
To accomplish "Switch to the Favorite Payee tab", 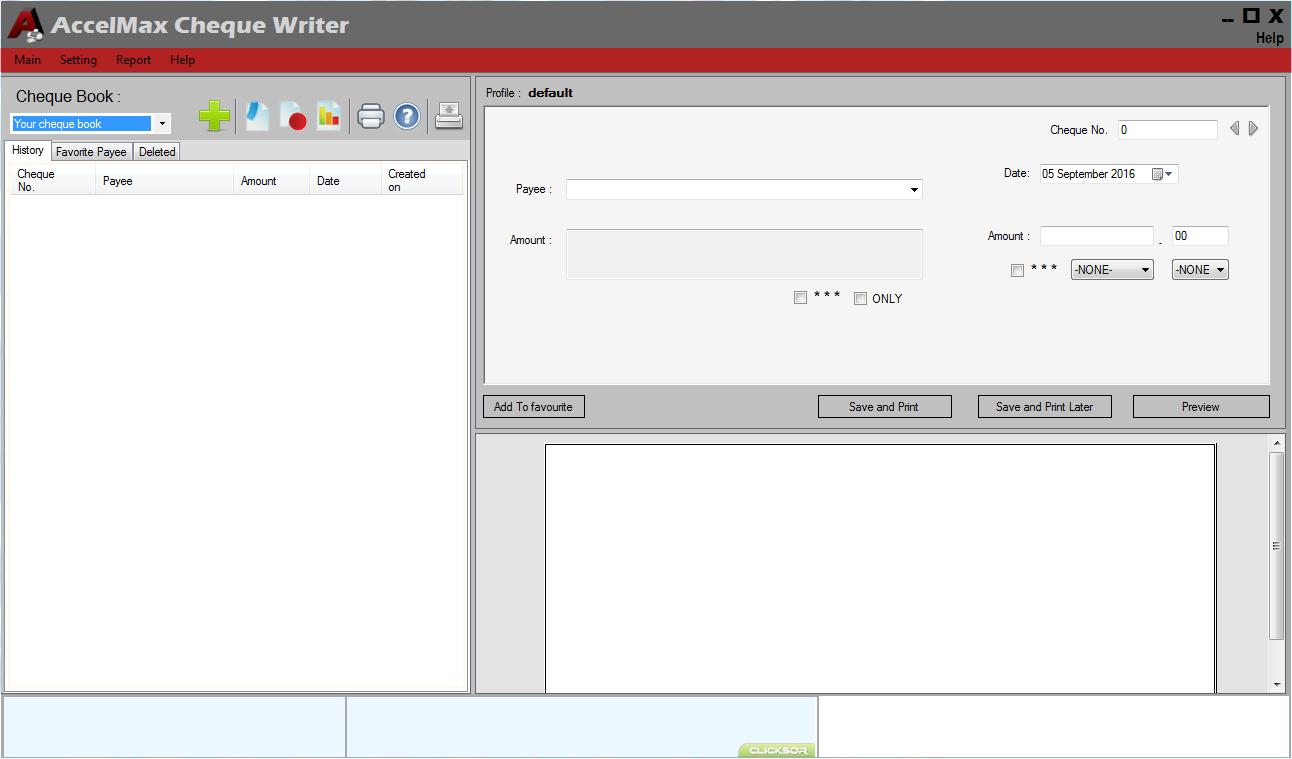I will [x=91, y=151].
